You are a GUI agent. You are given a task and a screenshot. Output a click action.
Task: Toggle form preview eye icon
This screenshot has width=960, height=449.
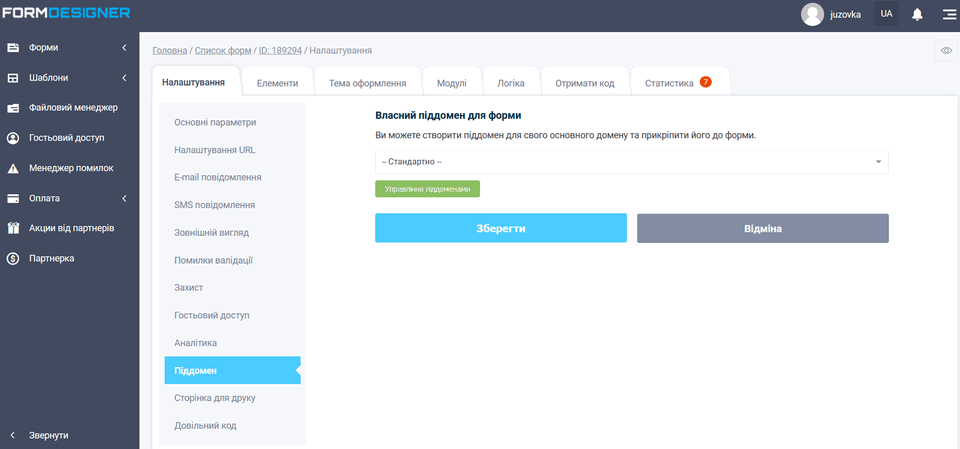click(x=946, y=50)
